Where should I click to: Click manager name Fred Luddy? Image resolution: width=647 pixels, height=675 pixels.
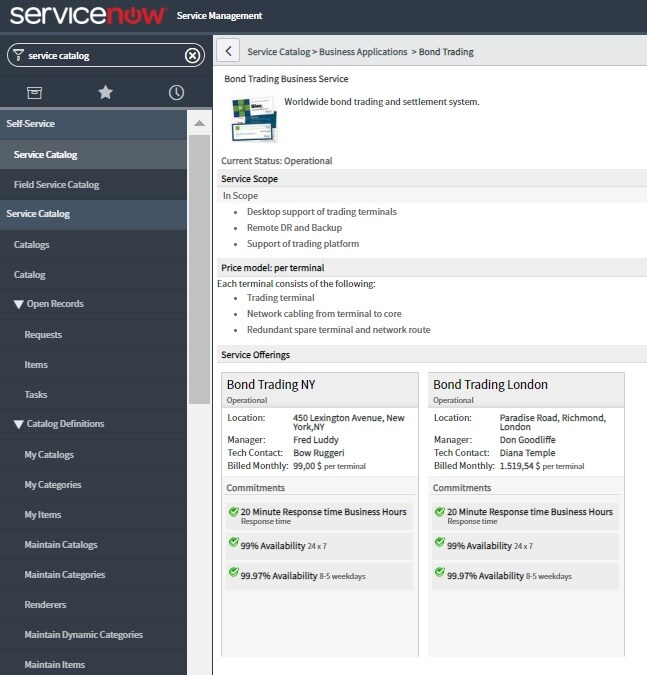click(316, 440)
